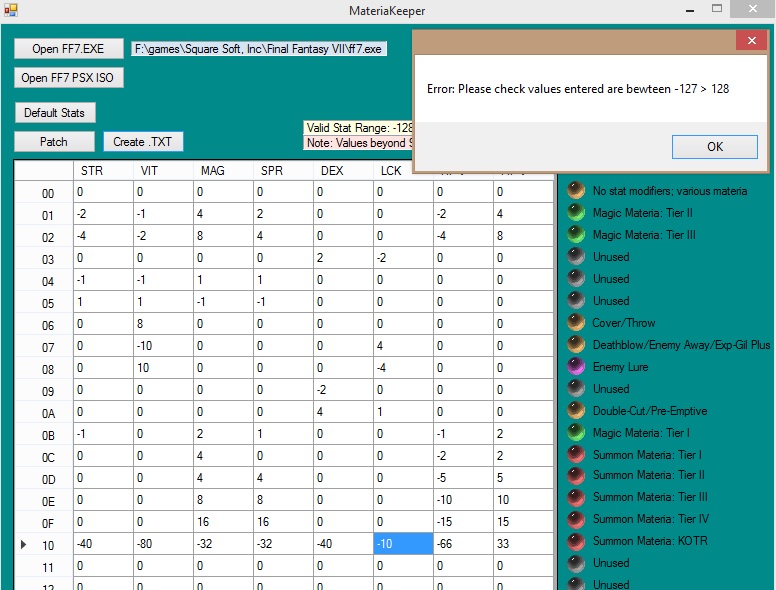
Task: Click the green orb beside Magic Materia: Tier I
Action: 576,432
